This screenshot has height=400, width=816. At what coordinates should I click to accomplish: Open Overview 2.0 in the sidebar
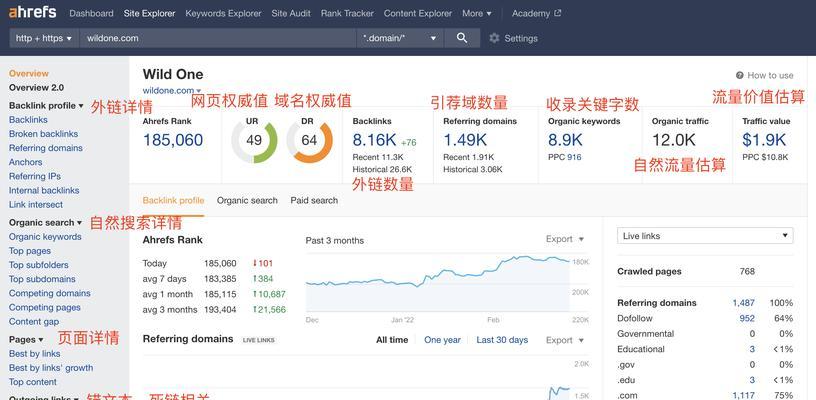click(36, 88)
